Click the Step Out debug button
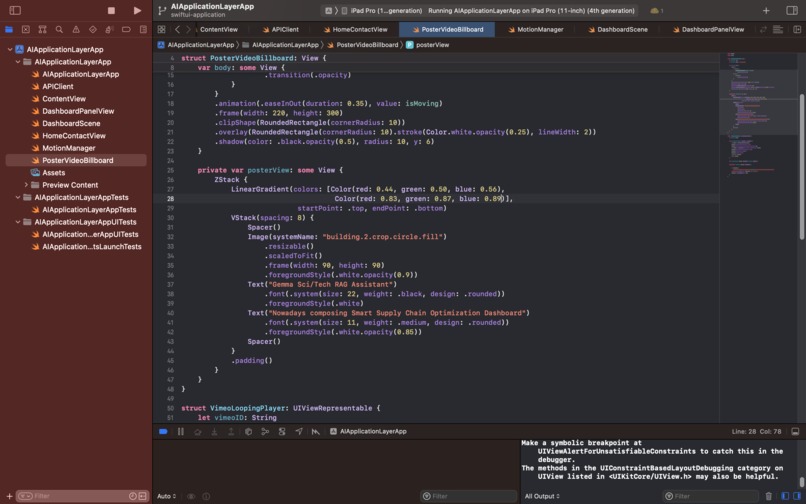The width and height of the screenshot is (806, 504). click(x=231, y=431)
